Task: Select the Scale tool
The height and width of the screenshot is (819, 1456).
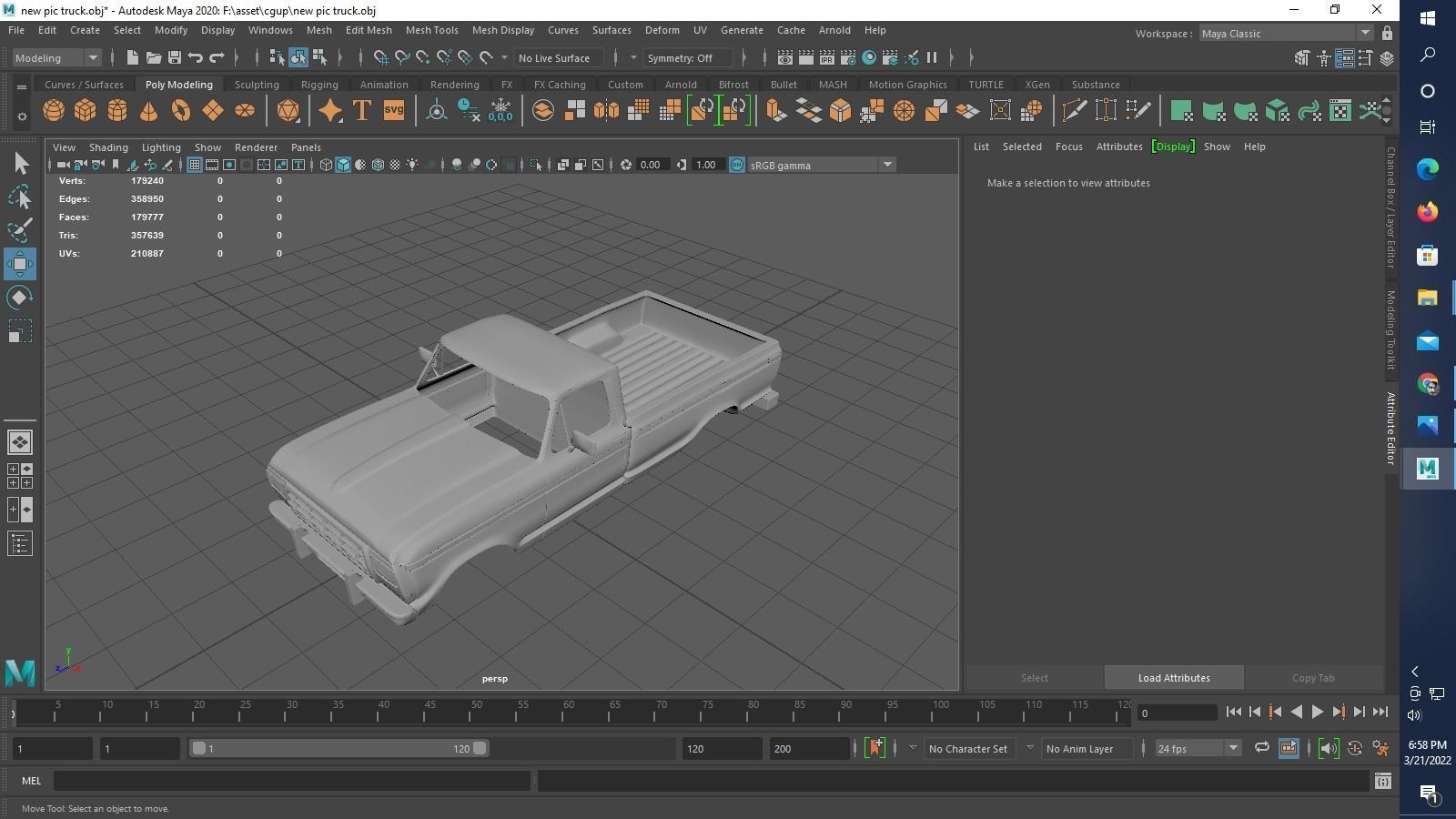Action: click(x=20, y=331)
